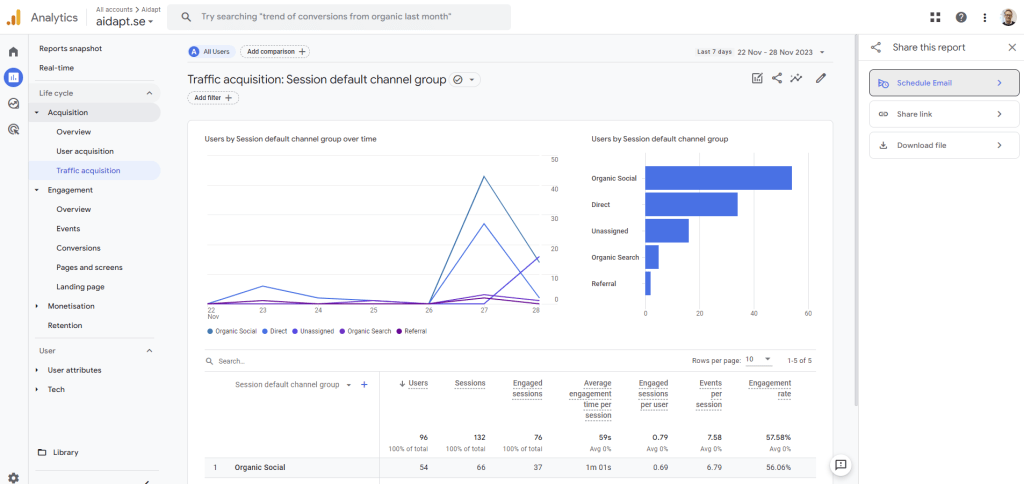Open the feedback chat icon
The width and height of the screenshot is (1024, 484).
coord(841,464)
